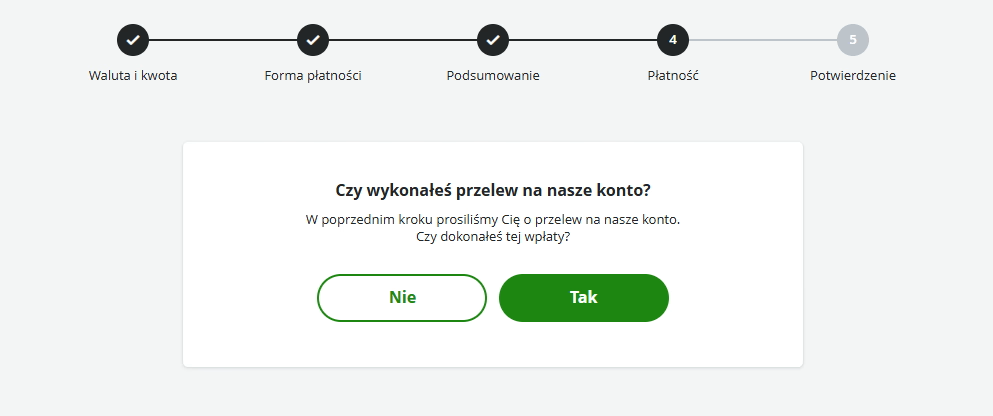993x416 pixels.
Task: Click the checkmark icon above Podsumowanie
Action: coord(493,40)
